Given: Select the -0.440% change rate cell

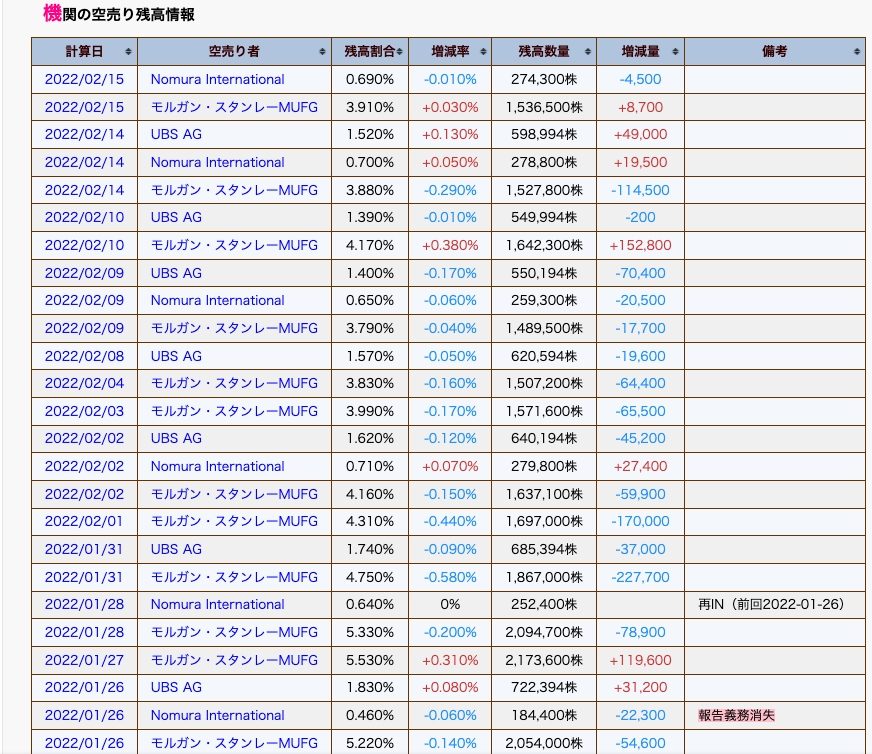Looking at the screenshot, I should click(x=450, y=521).
